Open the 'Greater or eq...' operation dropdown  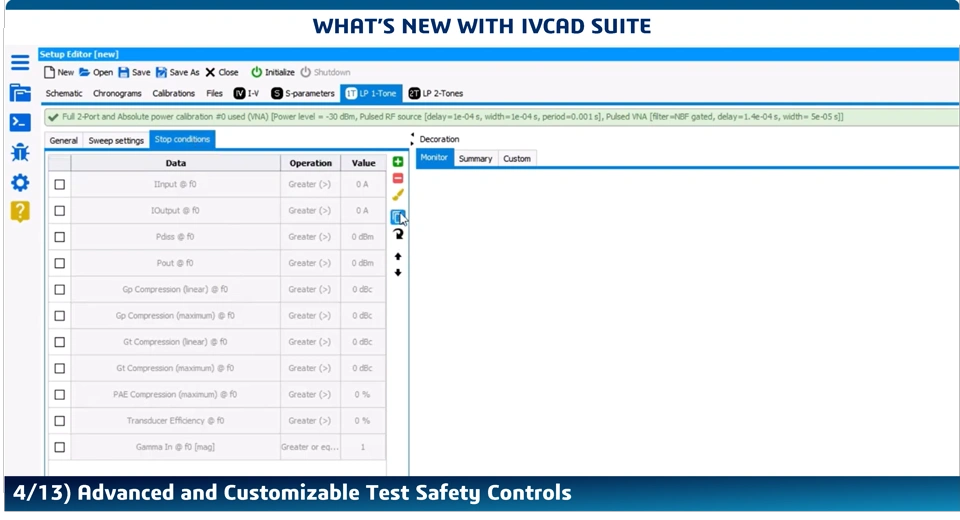pyautogui.click(x=310, y=447)
